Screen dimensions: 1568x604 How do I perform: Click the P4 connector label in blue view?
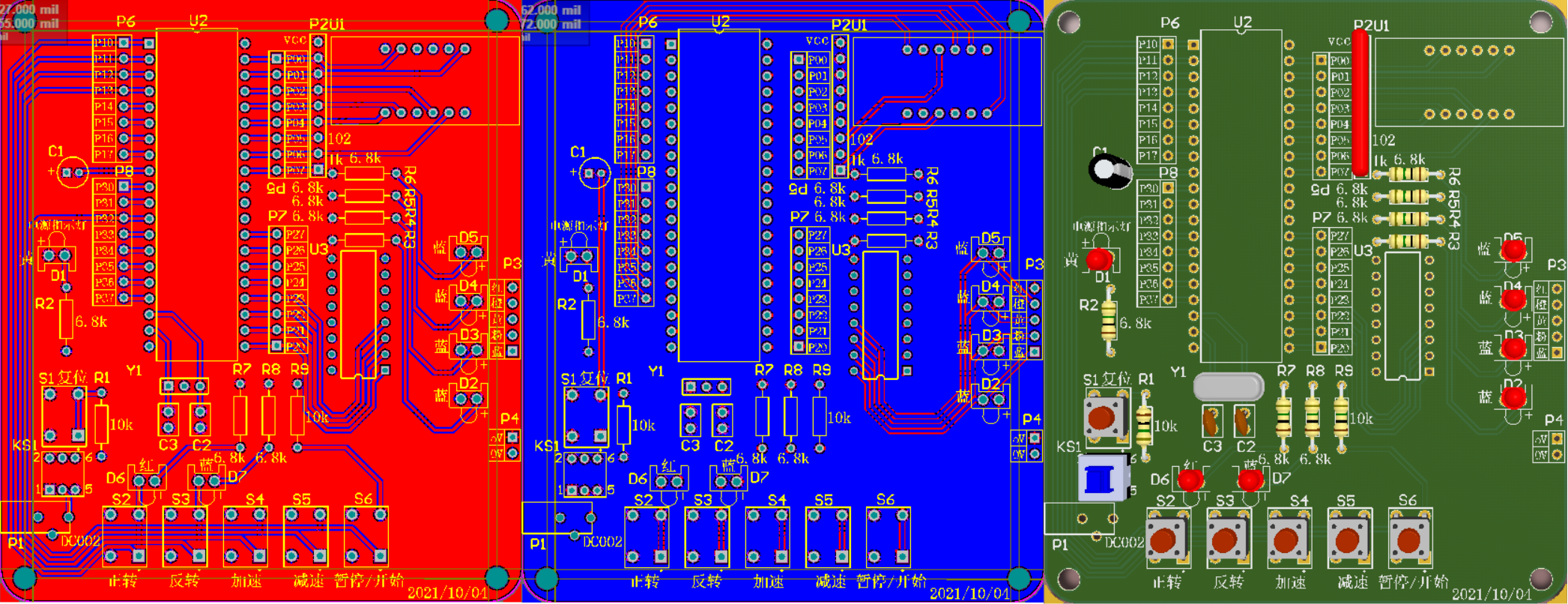[1032, 418]
